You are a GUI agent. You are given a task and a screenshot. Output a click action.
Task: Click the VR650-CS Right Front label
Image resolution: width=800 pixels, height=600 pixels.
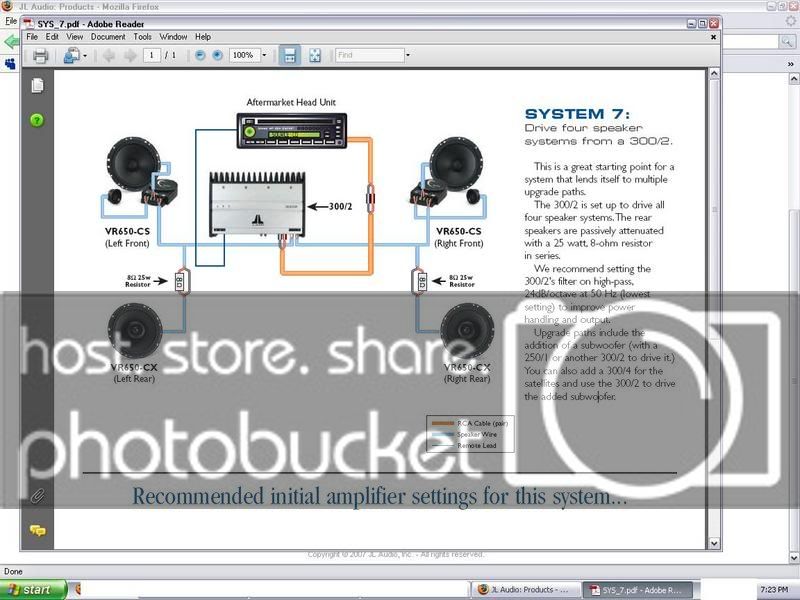pos(459,237)
